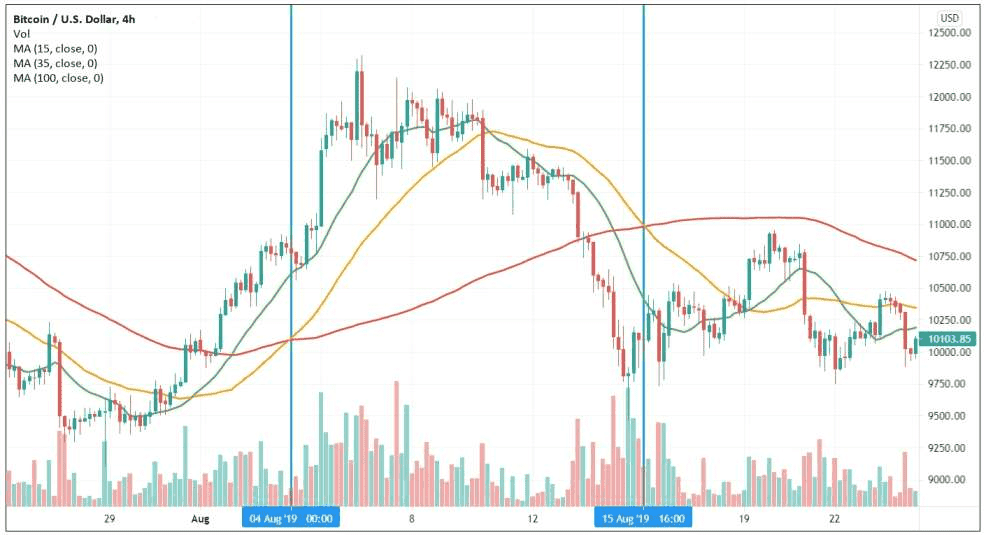Click the current price tag 10103.85

[x=950, y=339]
